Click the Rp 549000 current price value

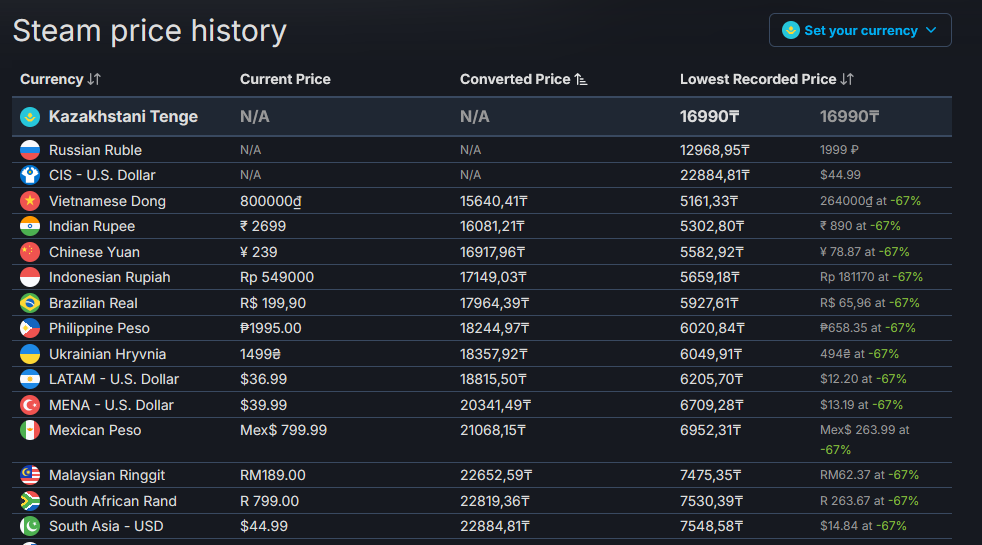click(277, 277)
